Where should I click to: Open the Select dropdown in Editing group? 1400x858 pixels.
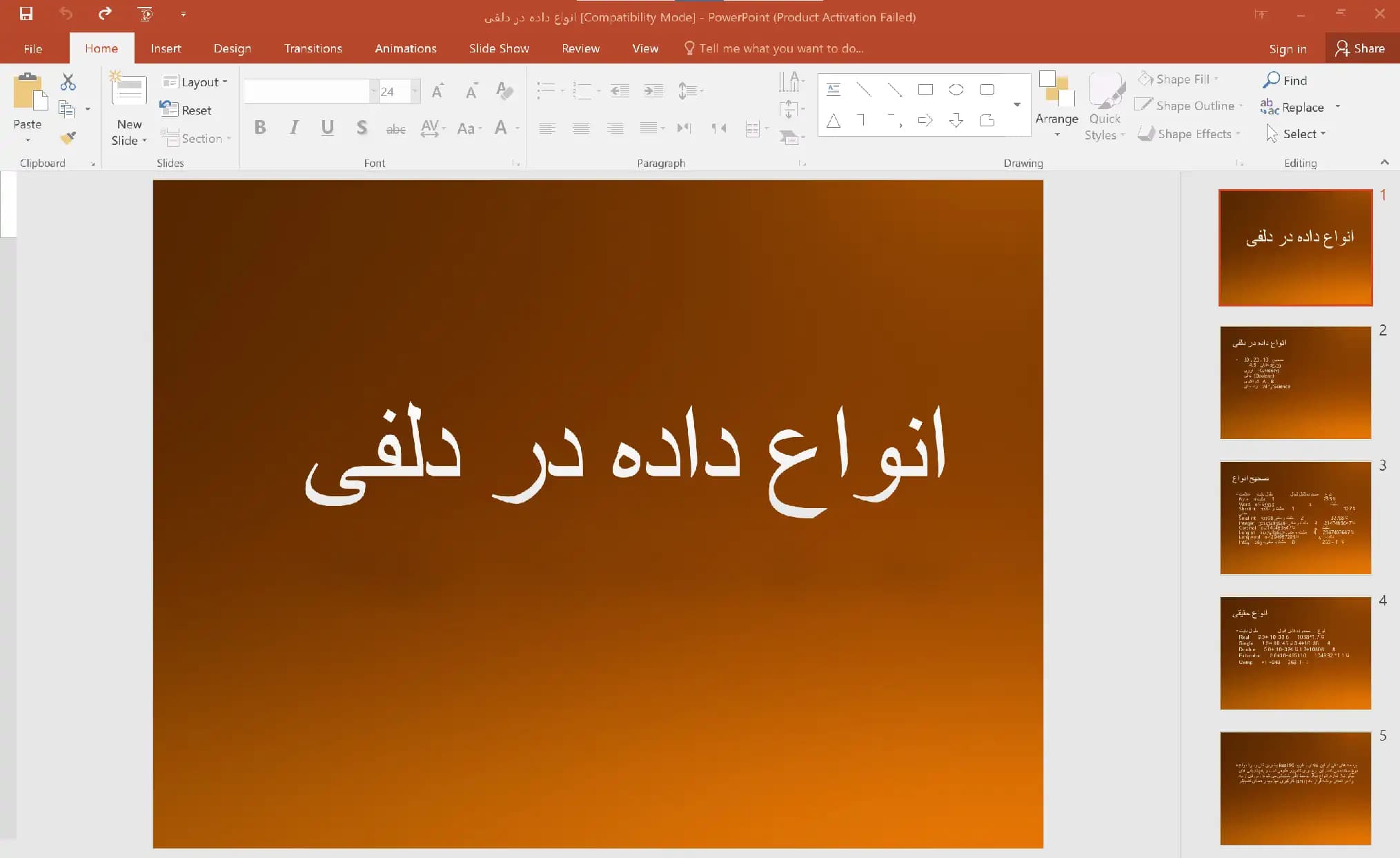coord(1296,134)
